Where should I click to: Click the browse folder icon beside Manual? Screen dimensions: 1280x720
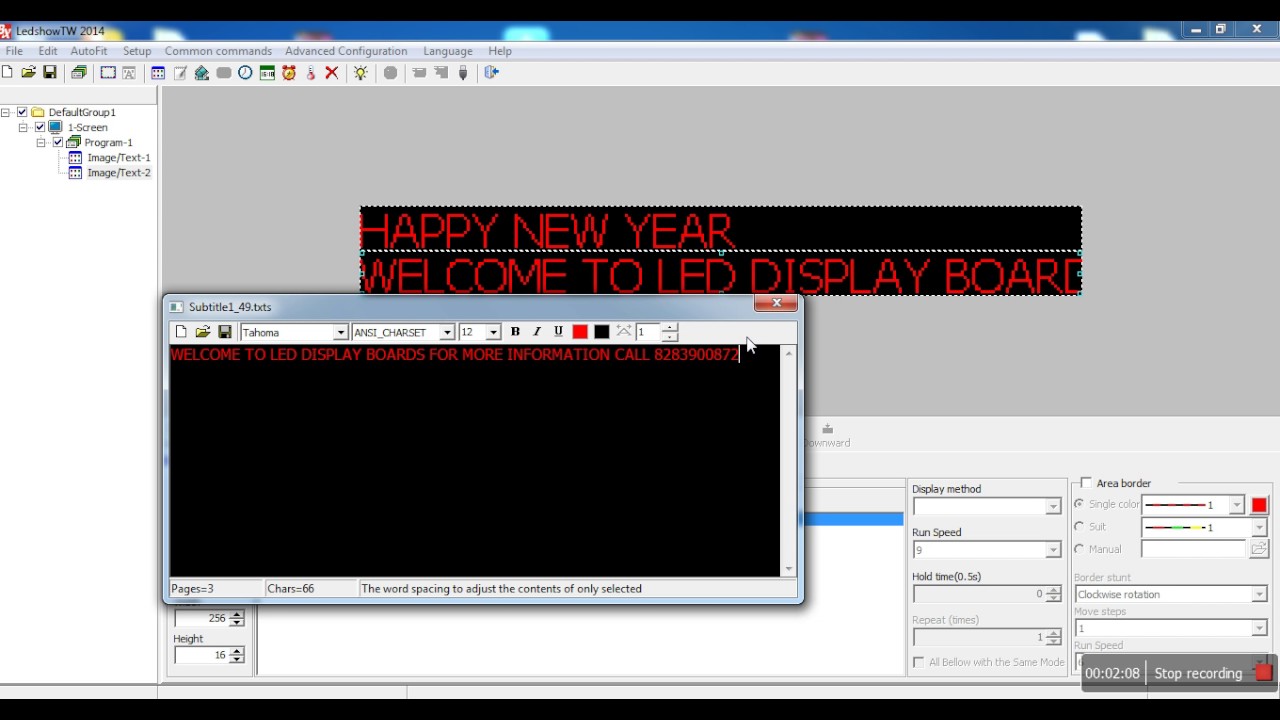tap(1259, 549)
